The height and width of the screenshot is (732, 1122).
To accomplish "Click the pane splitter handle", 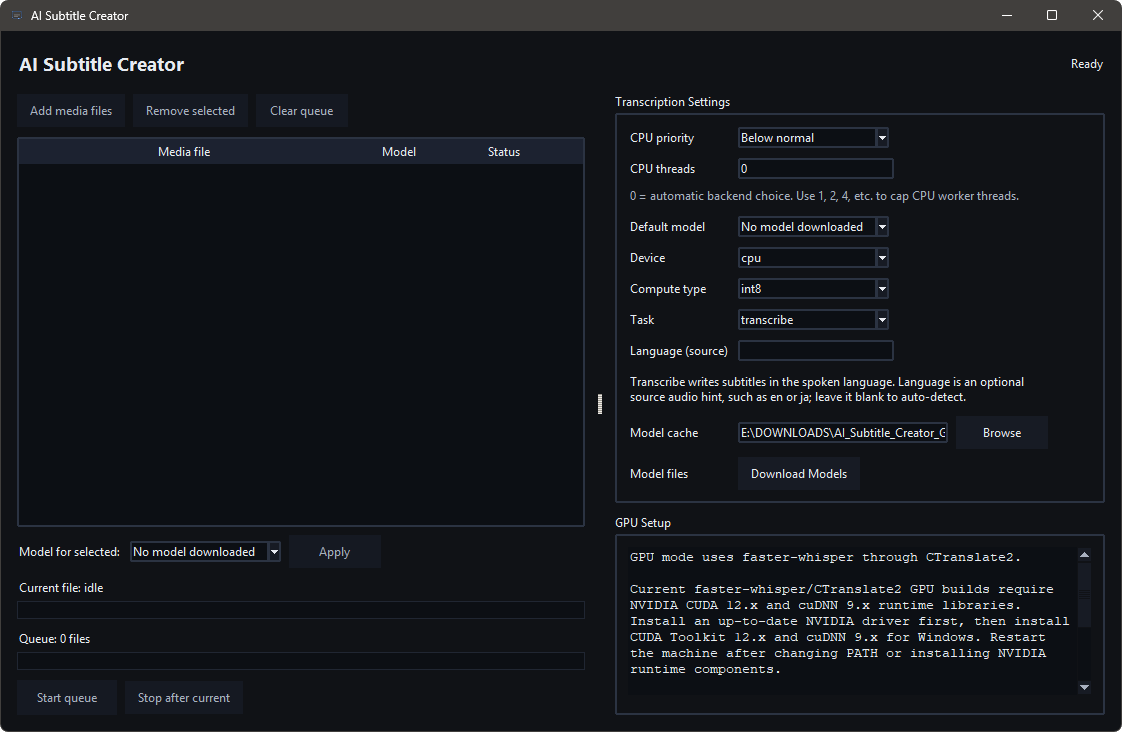I will coord(600,404).
